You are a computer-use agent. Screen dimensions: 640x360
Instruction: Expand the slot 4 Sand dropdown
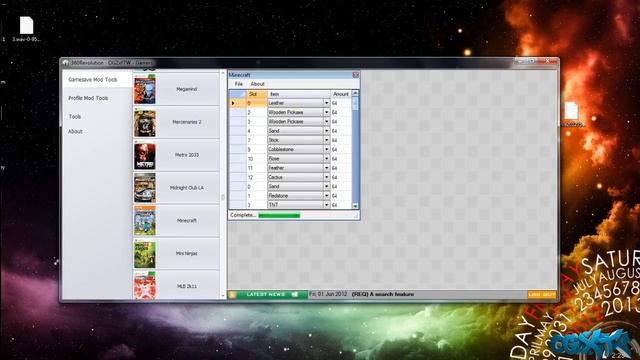pos(326,131)
